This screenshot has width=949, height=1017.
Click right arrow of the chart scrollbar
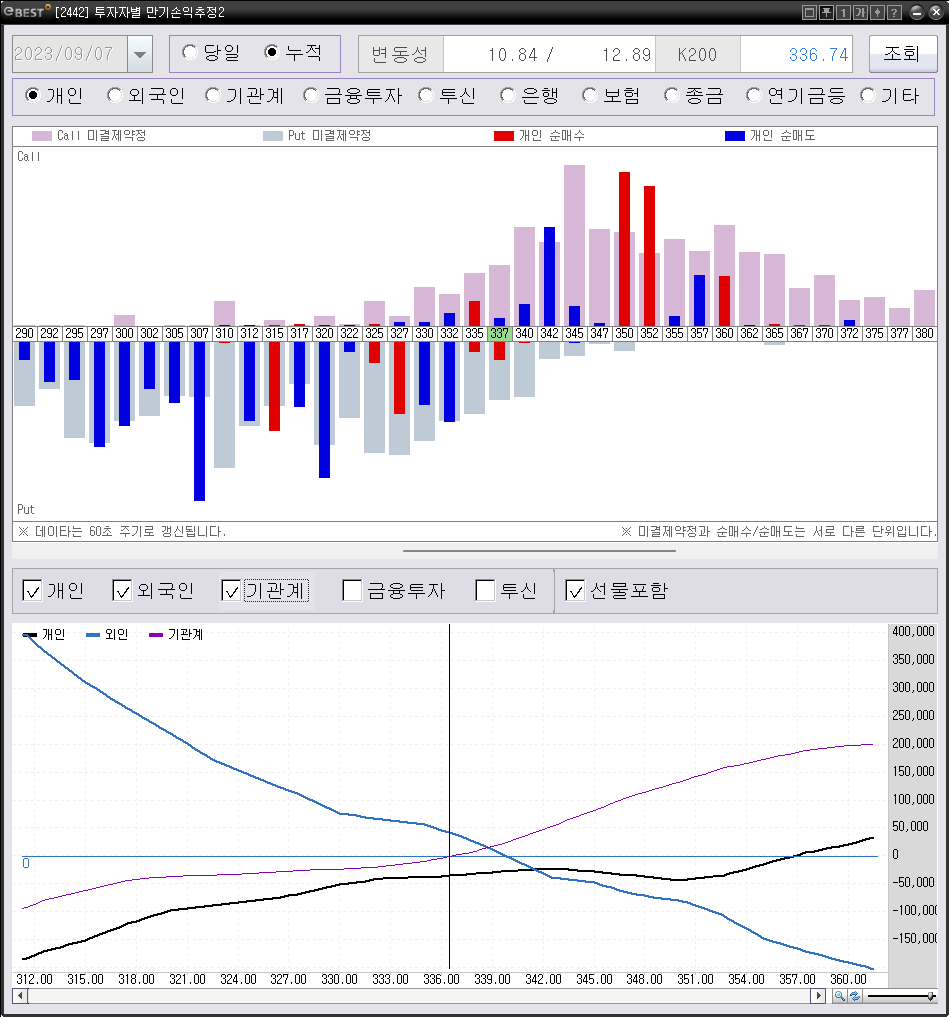tap(818, 996)
